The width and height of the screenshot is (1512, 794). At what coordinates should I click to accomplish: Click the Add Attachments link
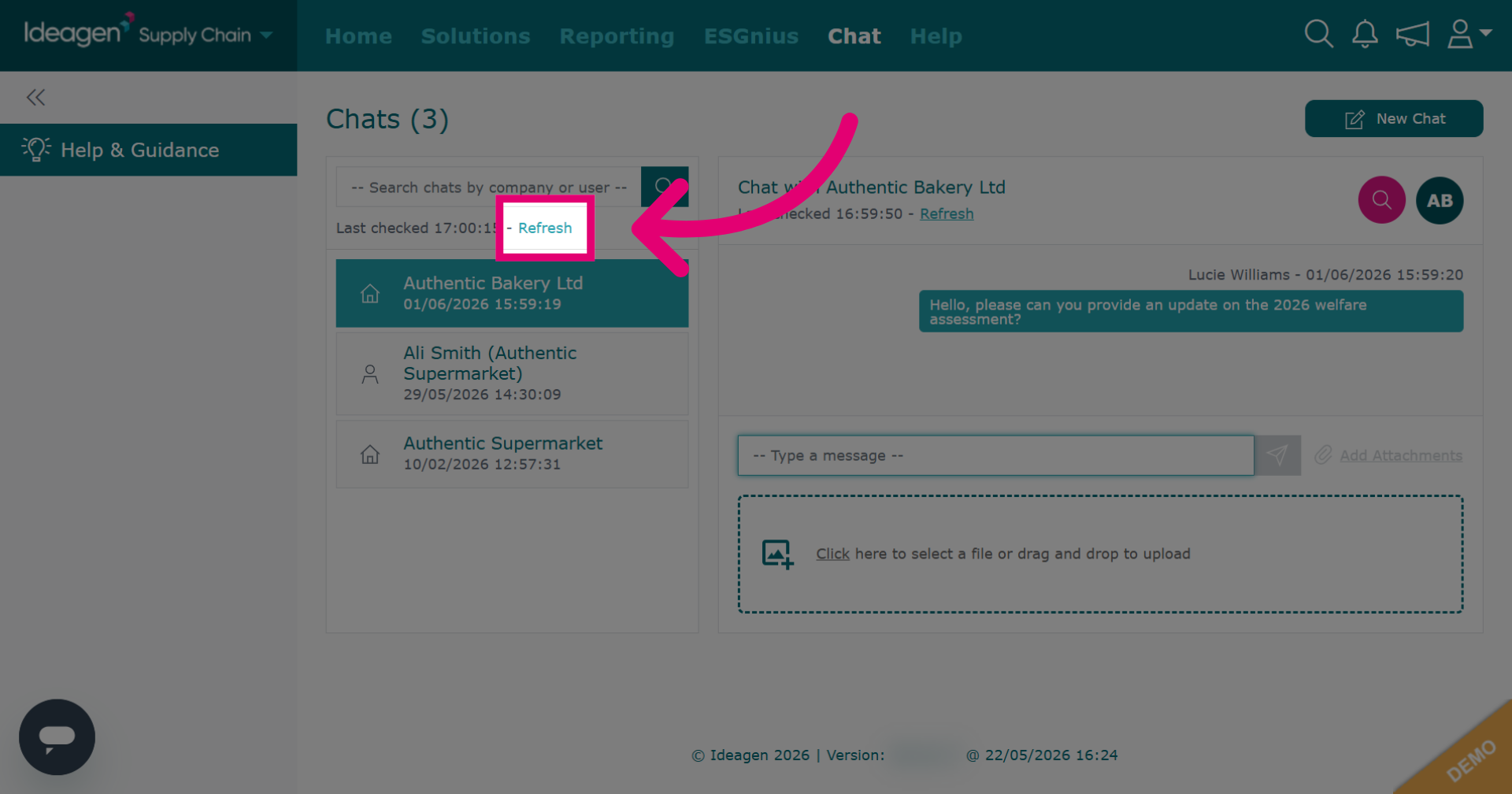(x=1401, y=455)
